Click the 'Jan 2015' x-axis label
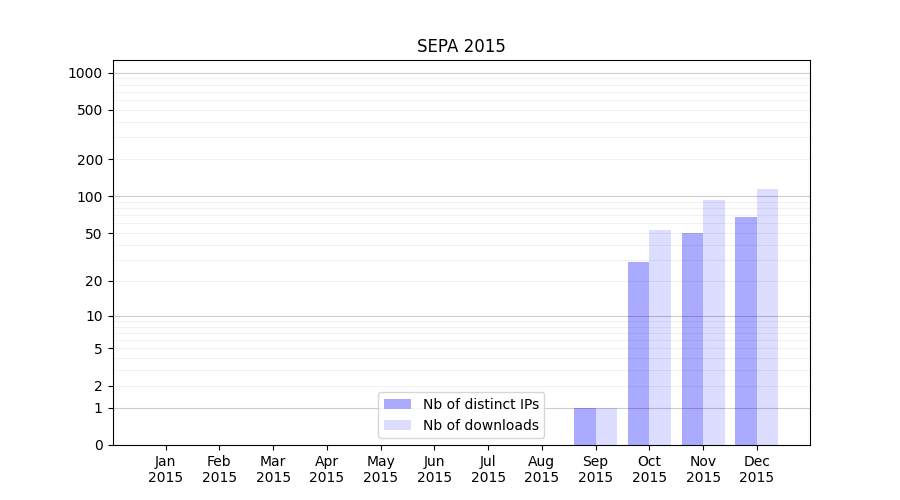Image resolution: width=900 pixels, height=500 pixels. click(166, 469)
